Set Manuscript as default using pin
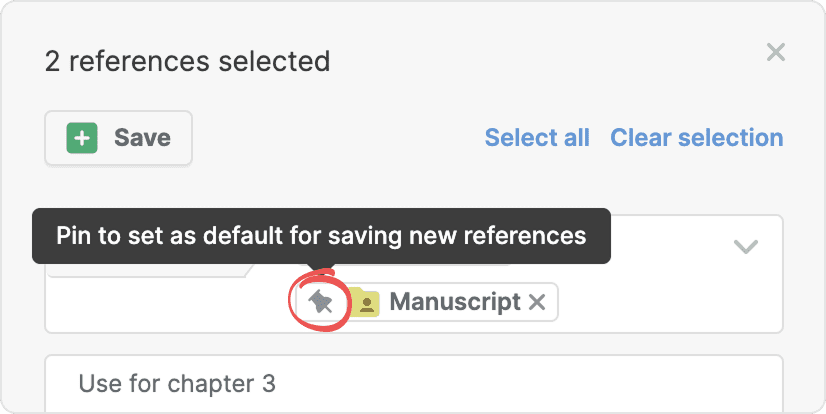This screenshot has height=414, width=826. point(320,302)
